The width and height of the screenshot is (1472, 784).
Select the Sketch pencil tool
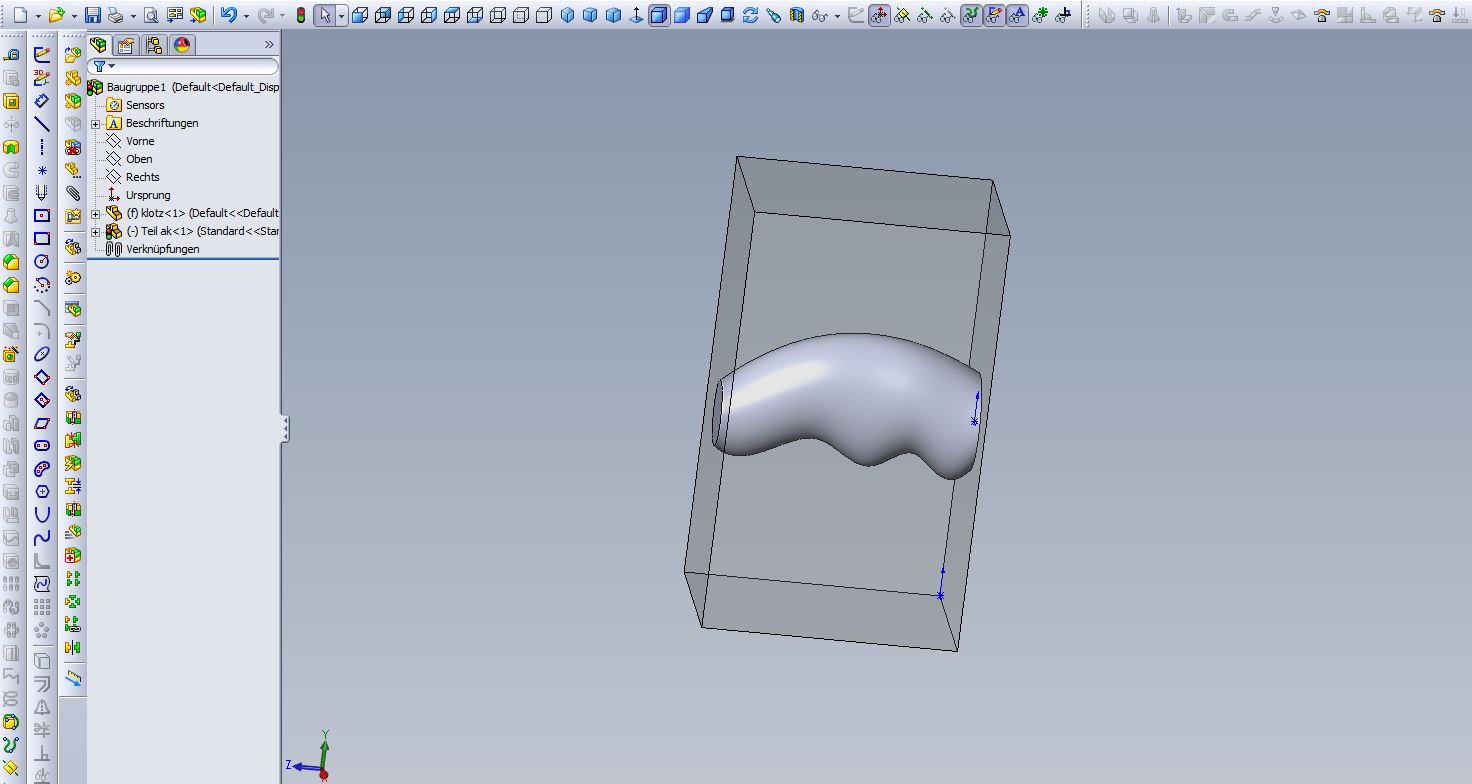click(x=41, y=55)
